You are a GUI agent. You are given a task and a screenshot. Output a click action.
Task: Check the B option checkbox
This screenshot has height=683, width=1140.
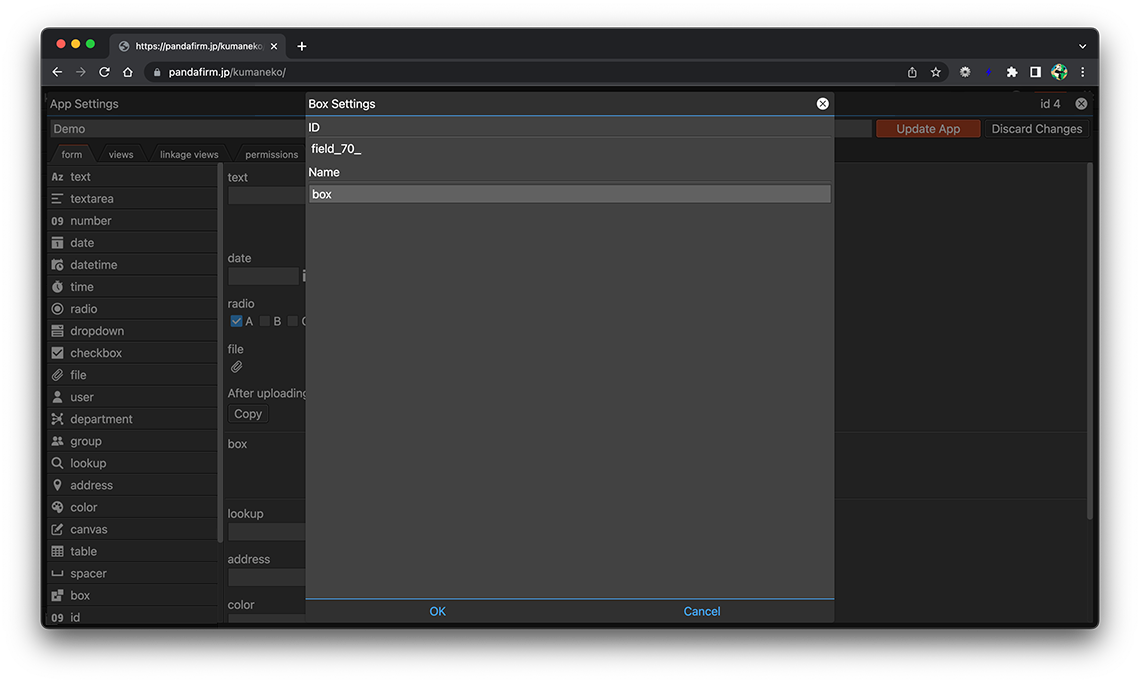[x=265, y=321]
